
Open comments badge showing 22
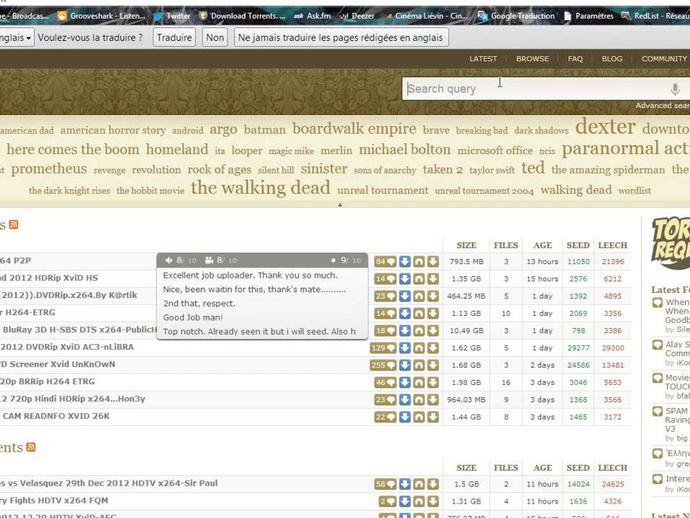click(385, 417)
